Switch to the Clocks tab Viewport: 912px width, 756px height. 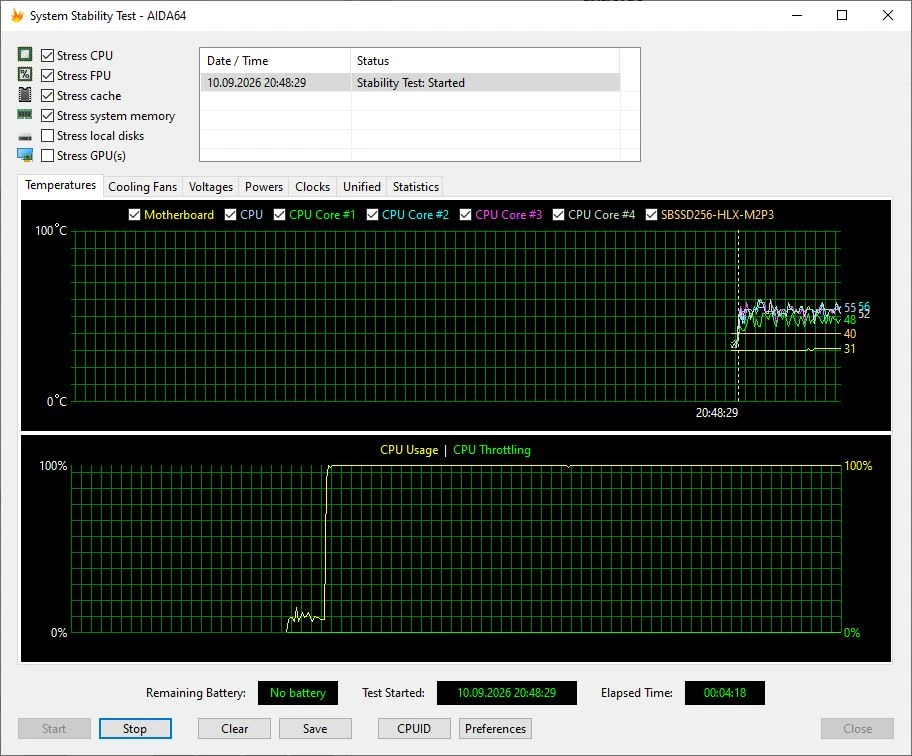pos(312,187)
